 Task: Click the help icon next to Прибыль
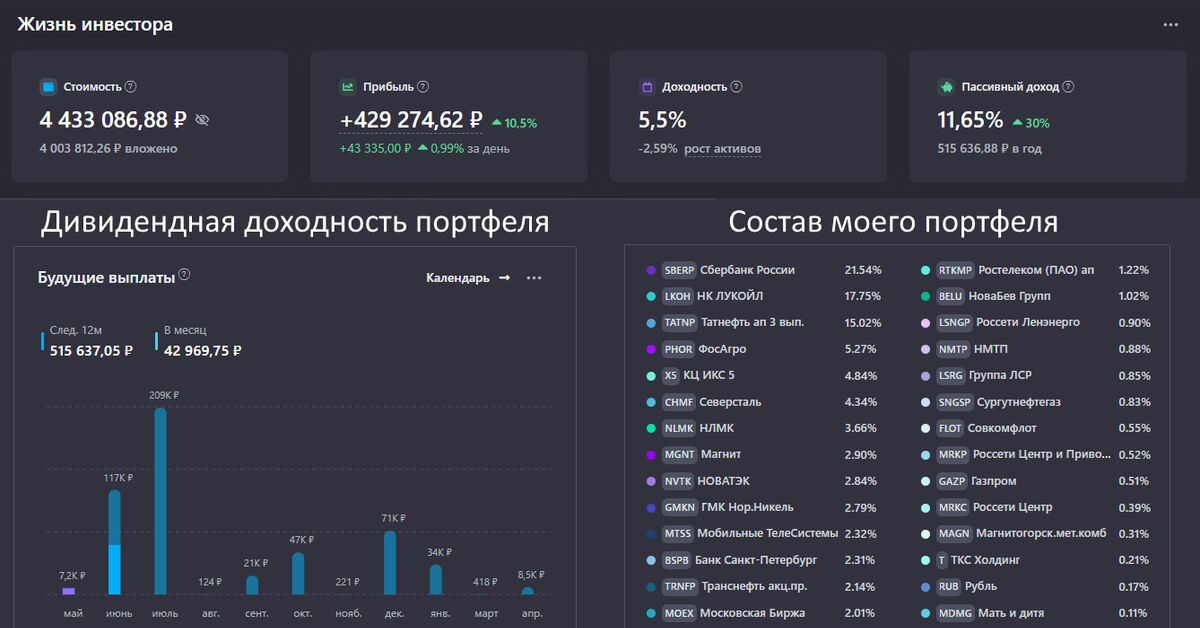[423, 87]
